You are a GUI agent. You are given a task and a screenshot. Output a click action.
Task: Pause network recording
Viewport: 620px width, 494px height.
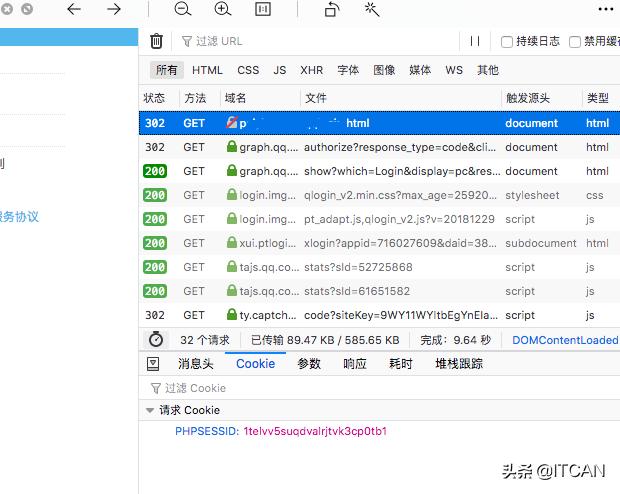(x=475, y=41)
